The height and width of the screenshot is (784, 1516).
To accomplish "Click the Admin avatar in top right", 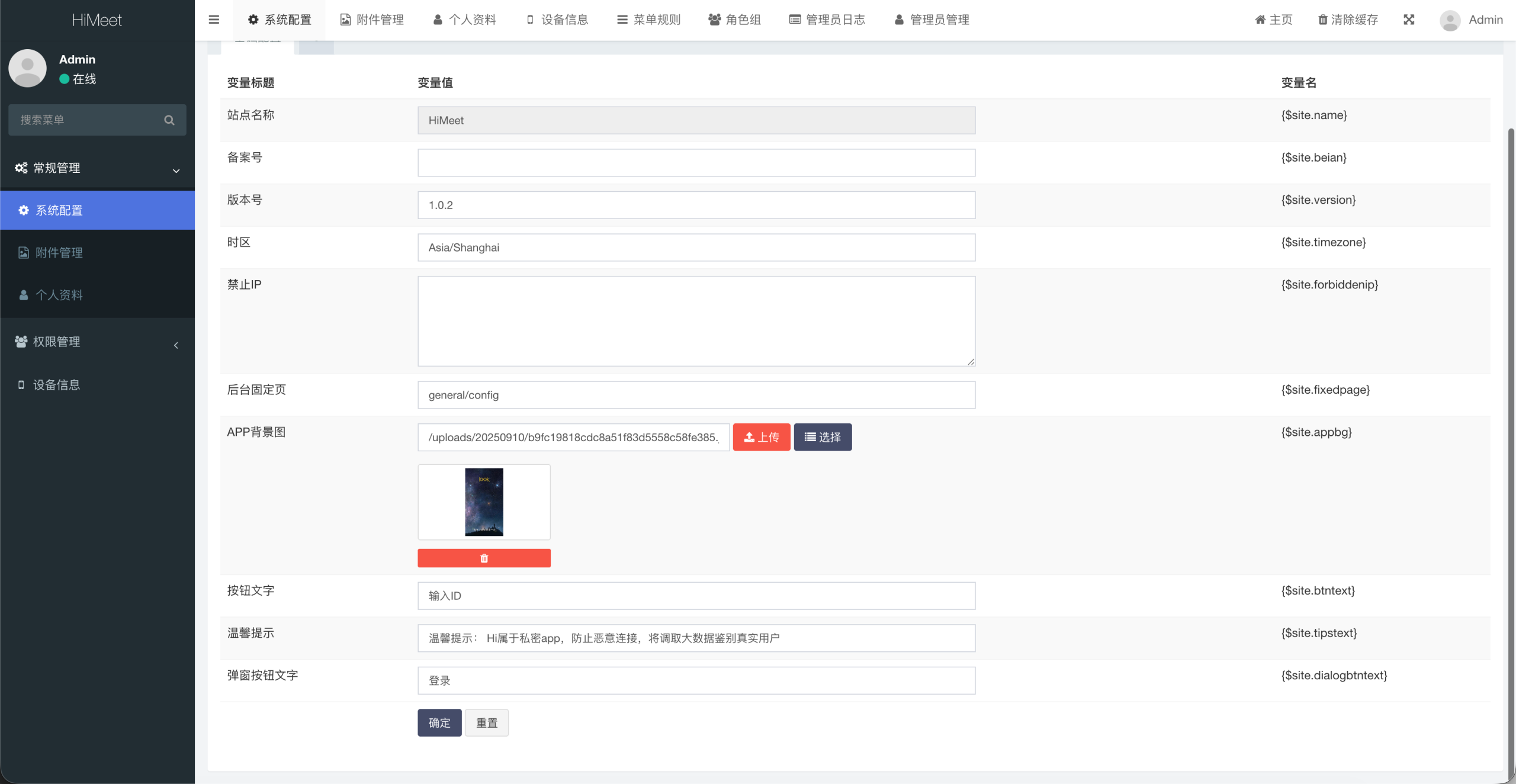I will (x=1450, y=20).
